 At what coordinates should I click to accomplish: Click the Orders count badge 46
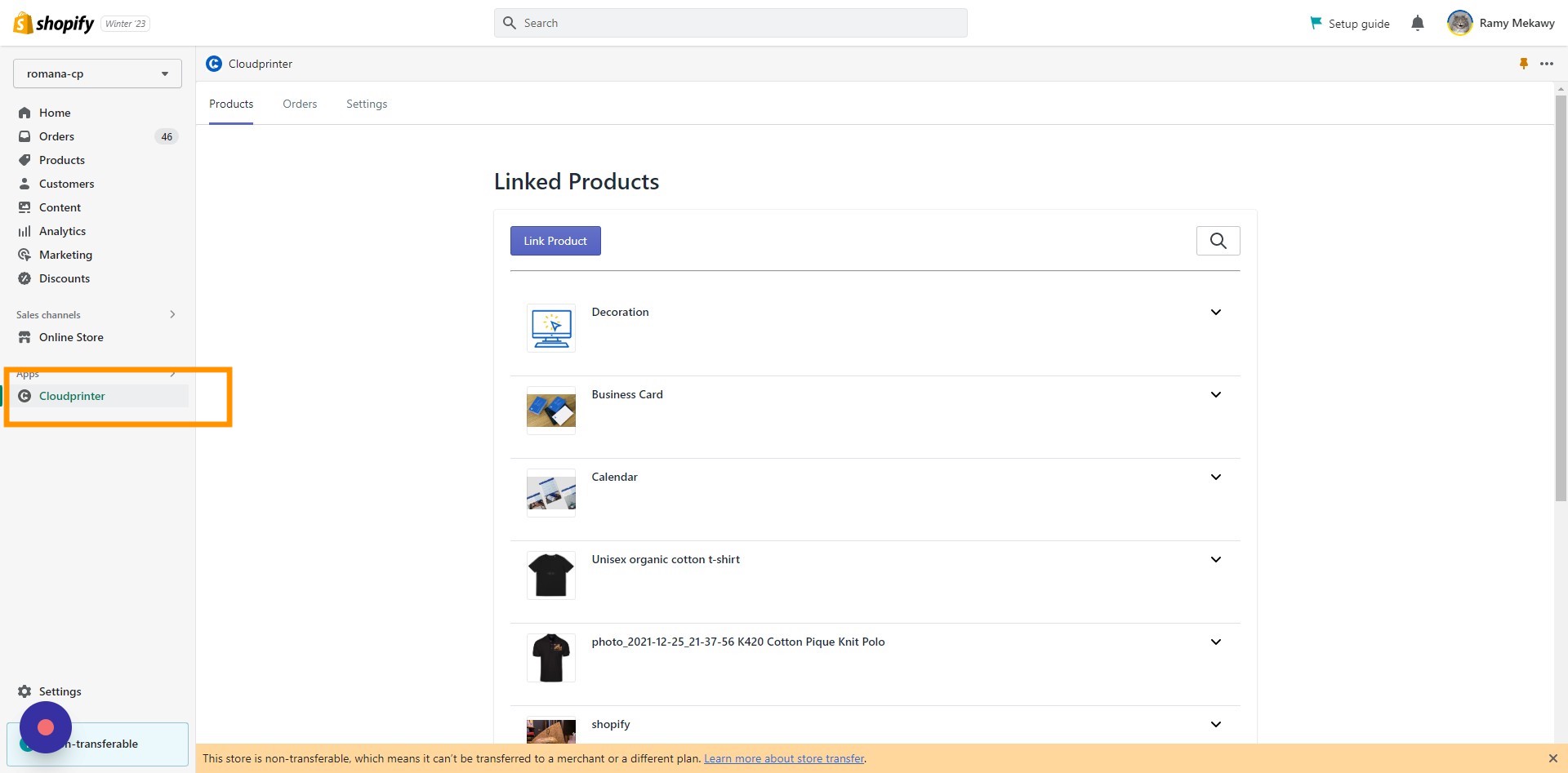[167, 136]
